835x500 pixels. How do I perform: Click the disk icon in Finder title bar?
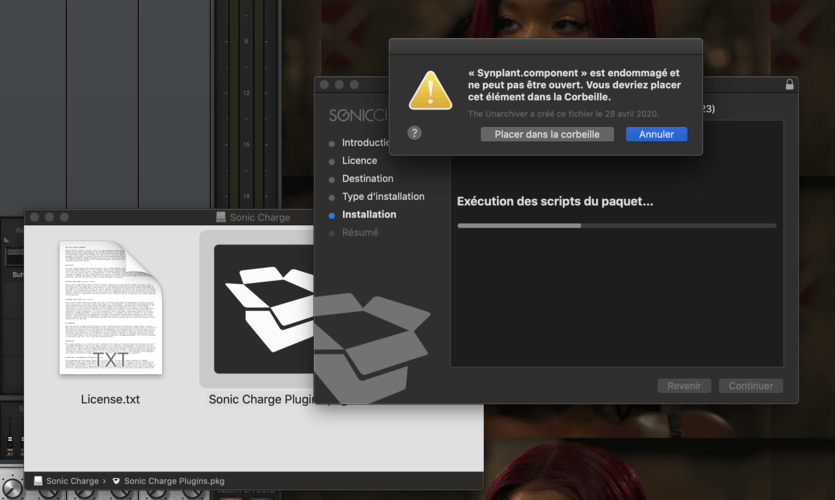click(221, 217)
